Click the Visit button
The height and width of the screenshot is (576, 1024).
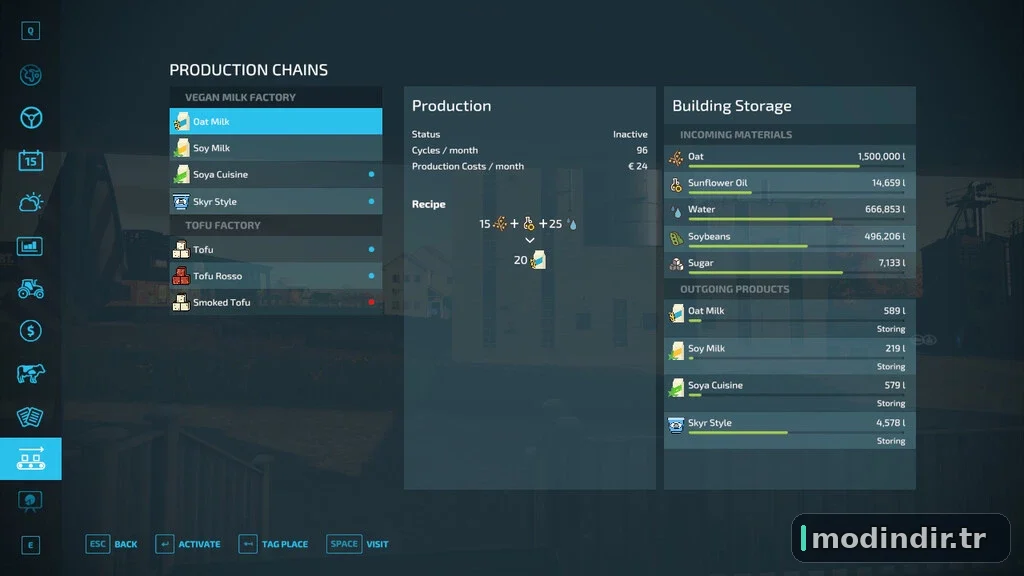[357, 544]
